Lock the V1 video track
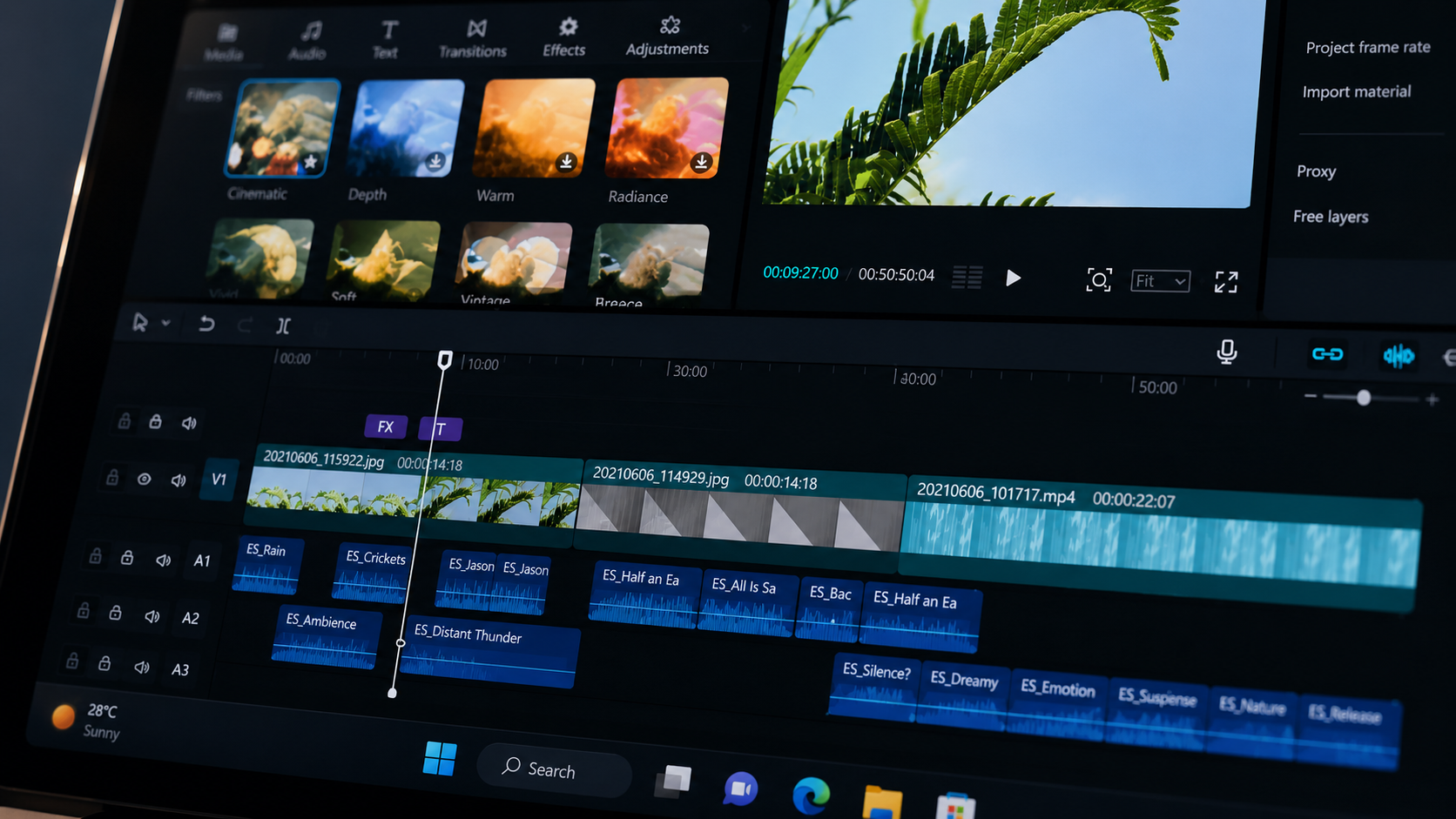Image resolution: width=1456 pixels, height=819 pixels. (112, 477)
